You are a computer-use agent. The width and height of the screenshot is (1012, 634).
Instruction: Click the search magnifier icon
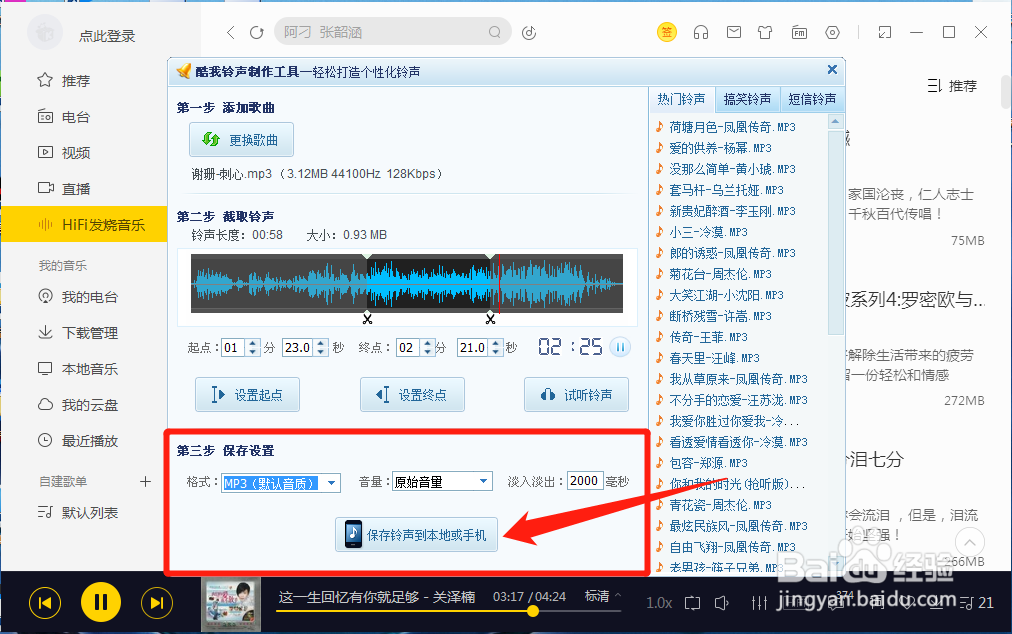coord(494,32)
